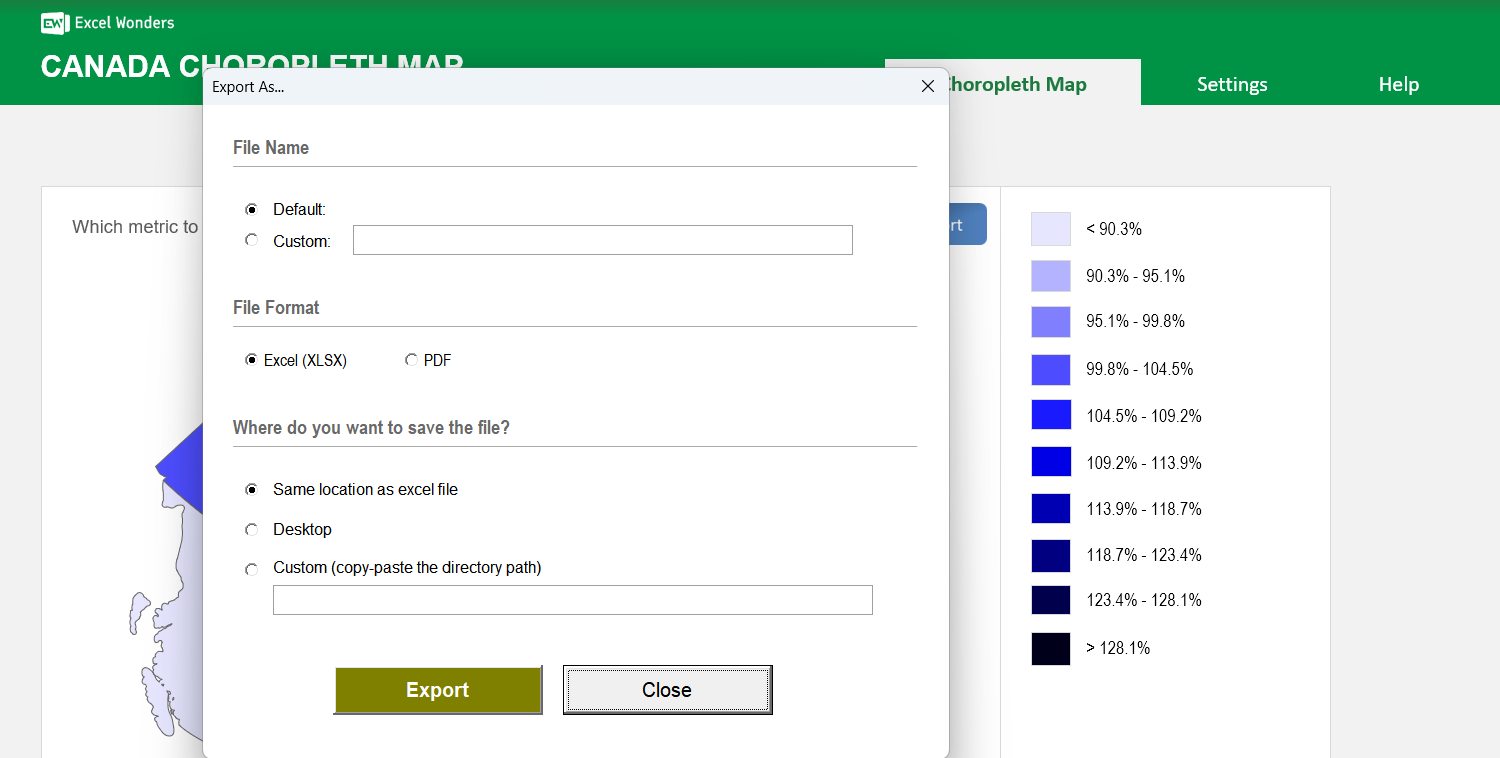
Task: Click the lightest legend swatch below 90.3%
Action: point(1050,228)
